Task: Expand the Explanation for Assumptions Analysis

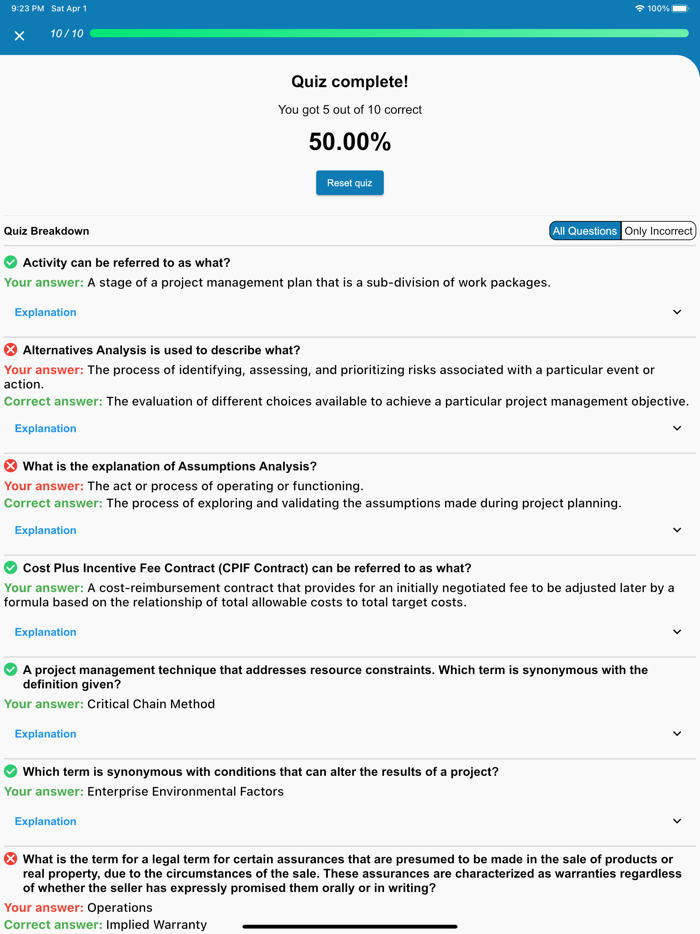Action: pyautogui.click(x=45, y=530)
